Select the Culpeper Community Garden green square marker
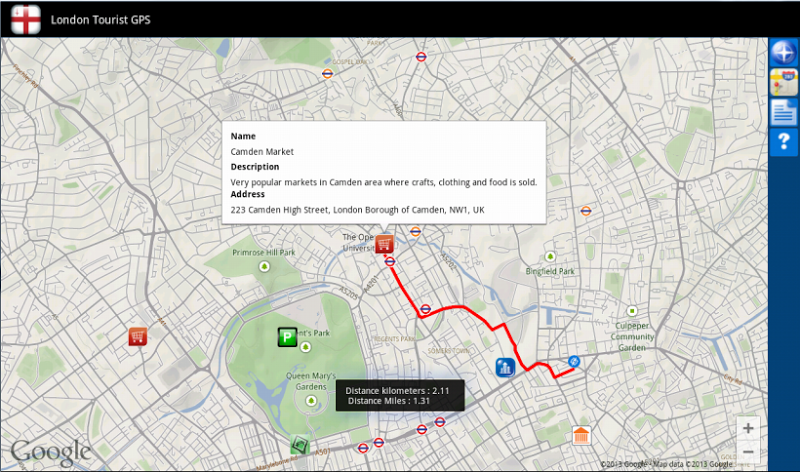 pos(632,311)
